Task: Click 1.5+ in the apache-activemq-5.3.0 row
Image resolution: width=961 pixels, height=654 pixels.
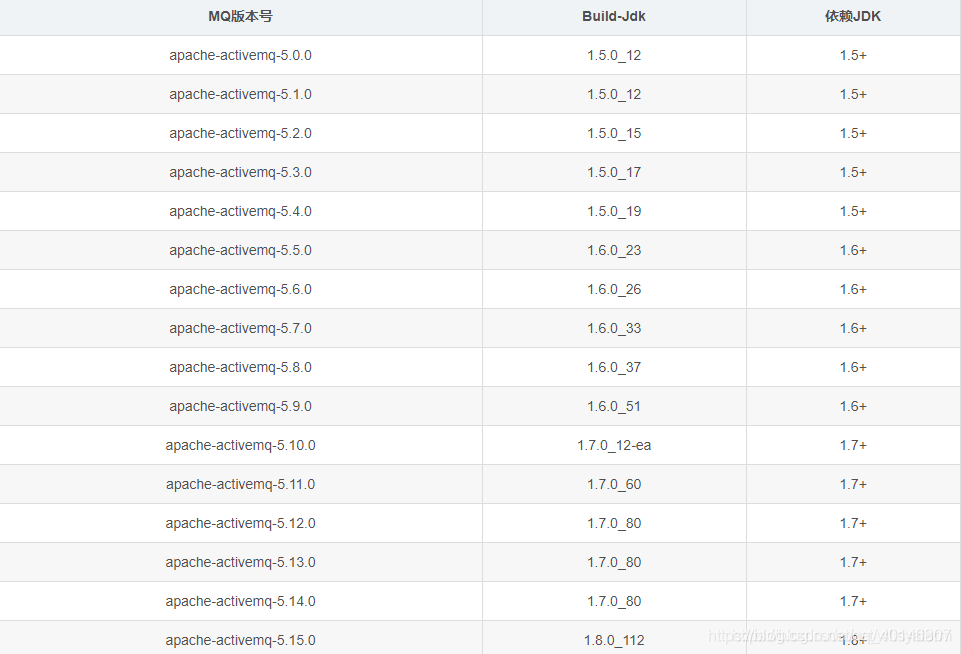Action: 853,172
